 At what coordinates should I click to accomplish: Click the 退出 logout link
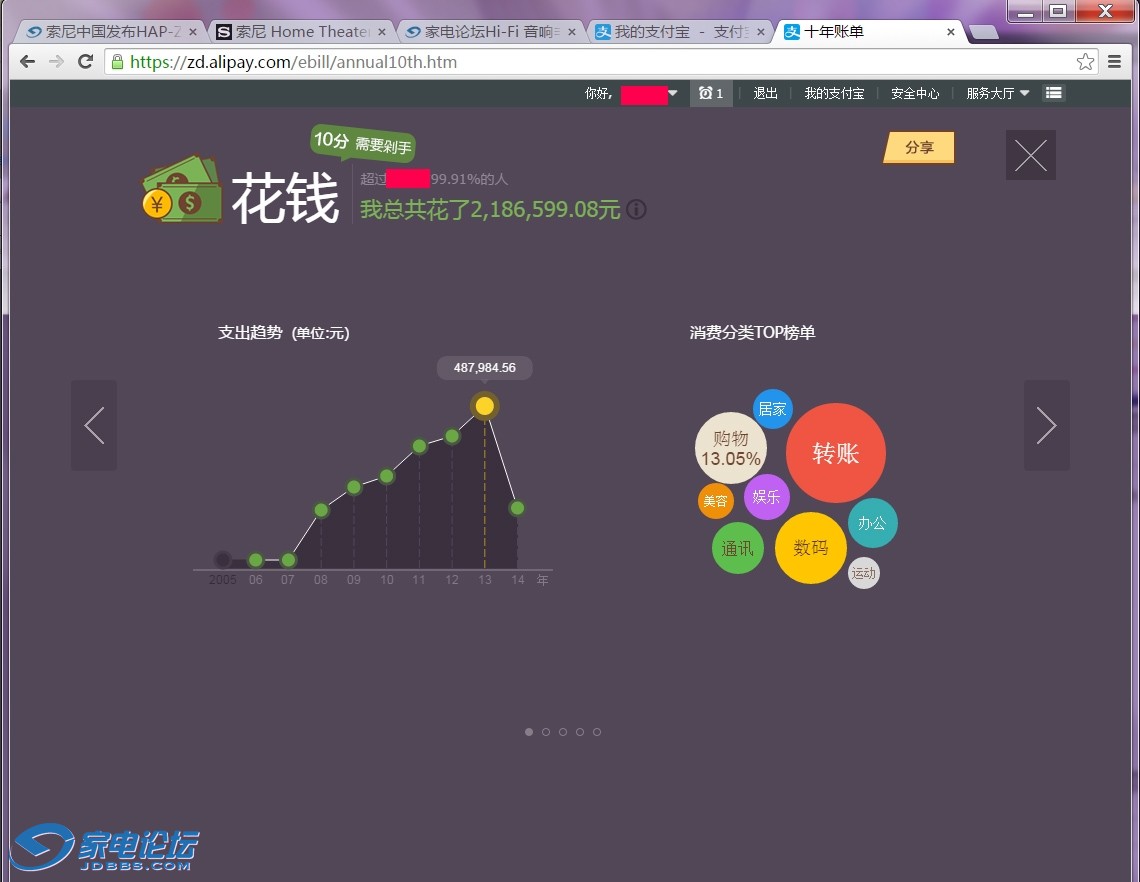click(x=766, y=93)
